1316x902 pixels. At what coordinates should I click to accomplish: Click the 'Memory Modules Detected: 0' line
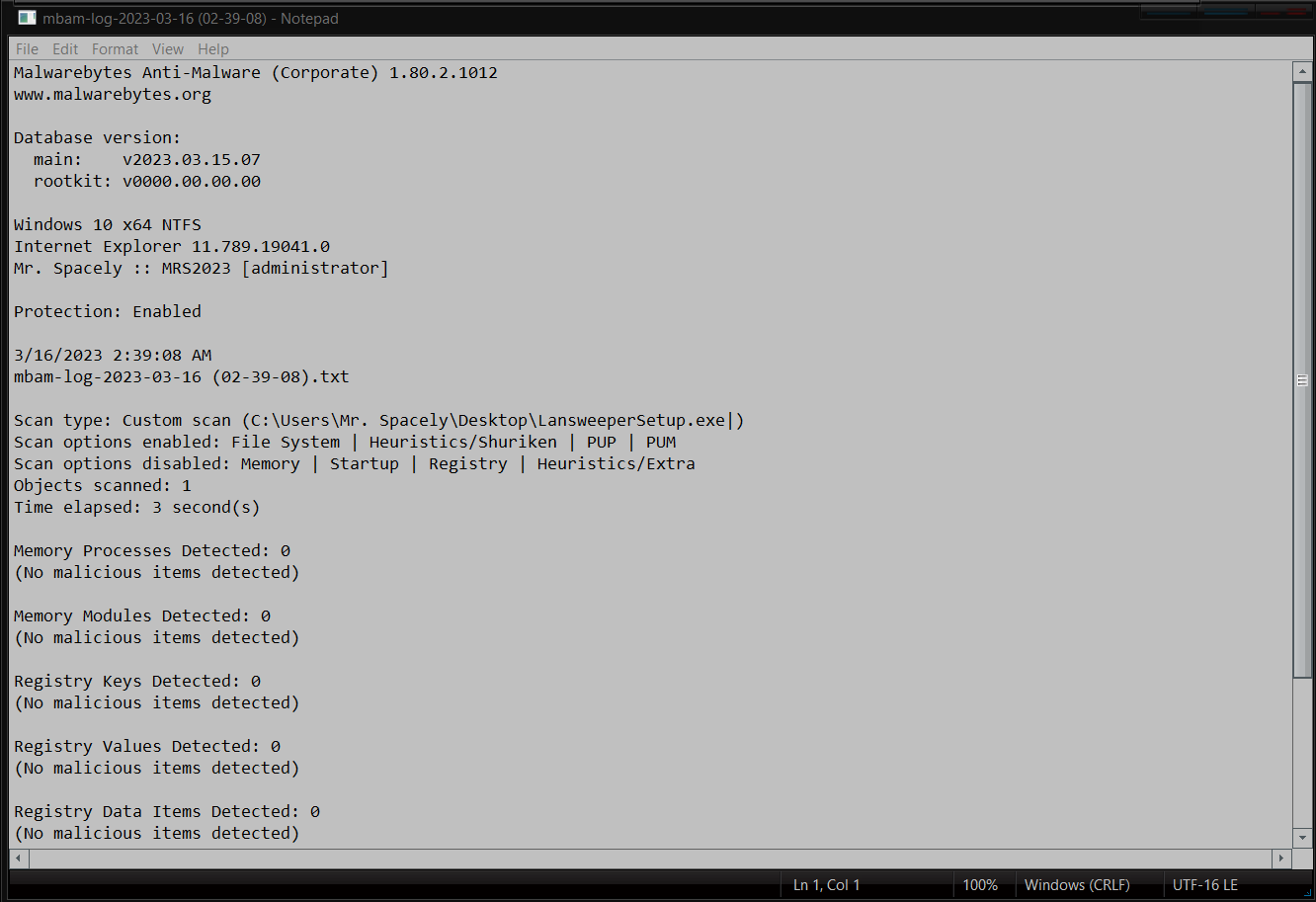[142, 616]
